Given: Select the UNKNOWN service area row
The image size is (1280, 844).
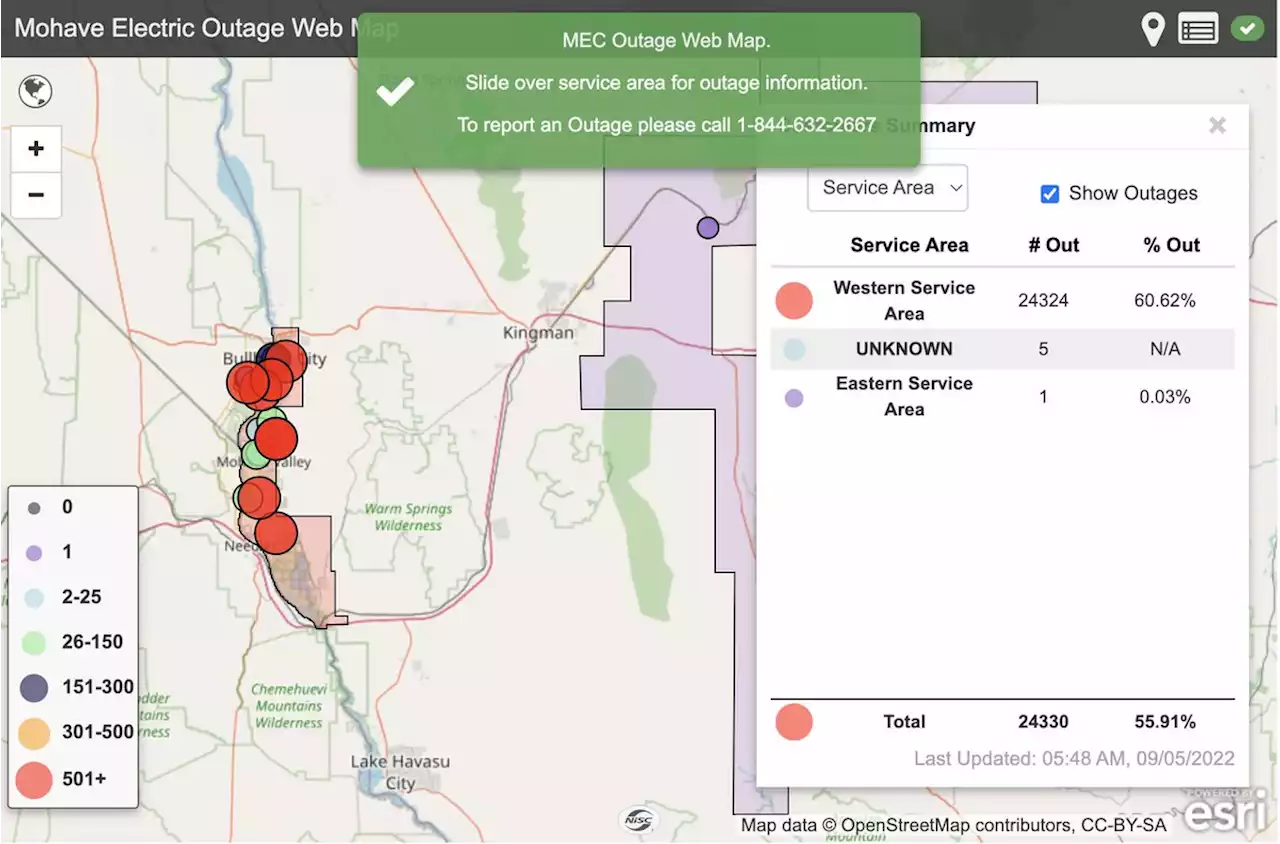Looking at the screenshot, I should [x=1002, y=349].
